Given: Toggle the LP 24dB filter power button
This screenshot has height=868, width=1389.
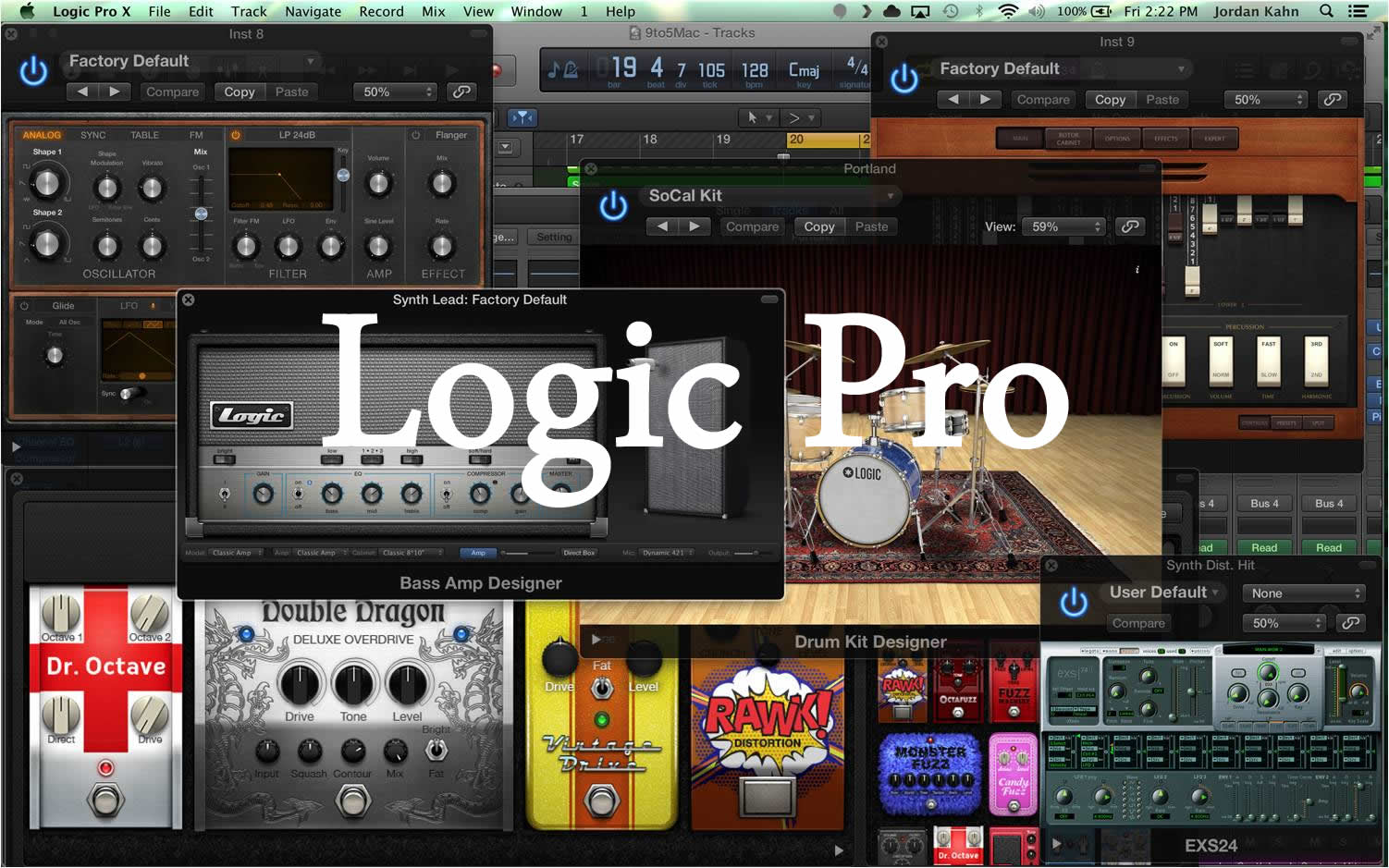Looking at the screenshot, I should pyautogui.click(x=236, y=135).
